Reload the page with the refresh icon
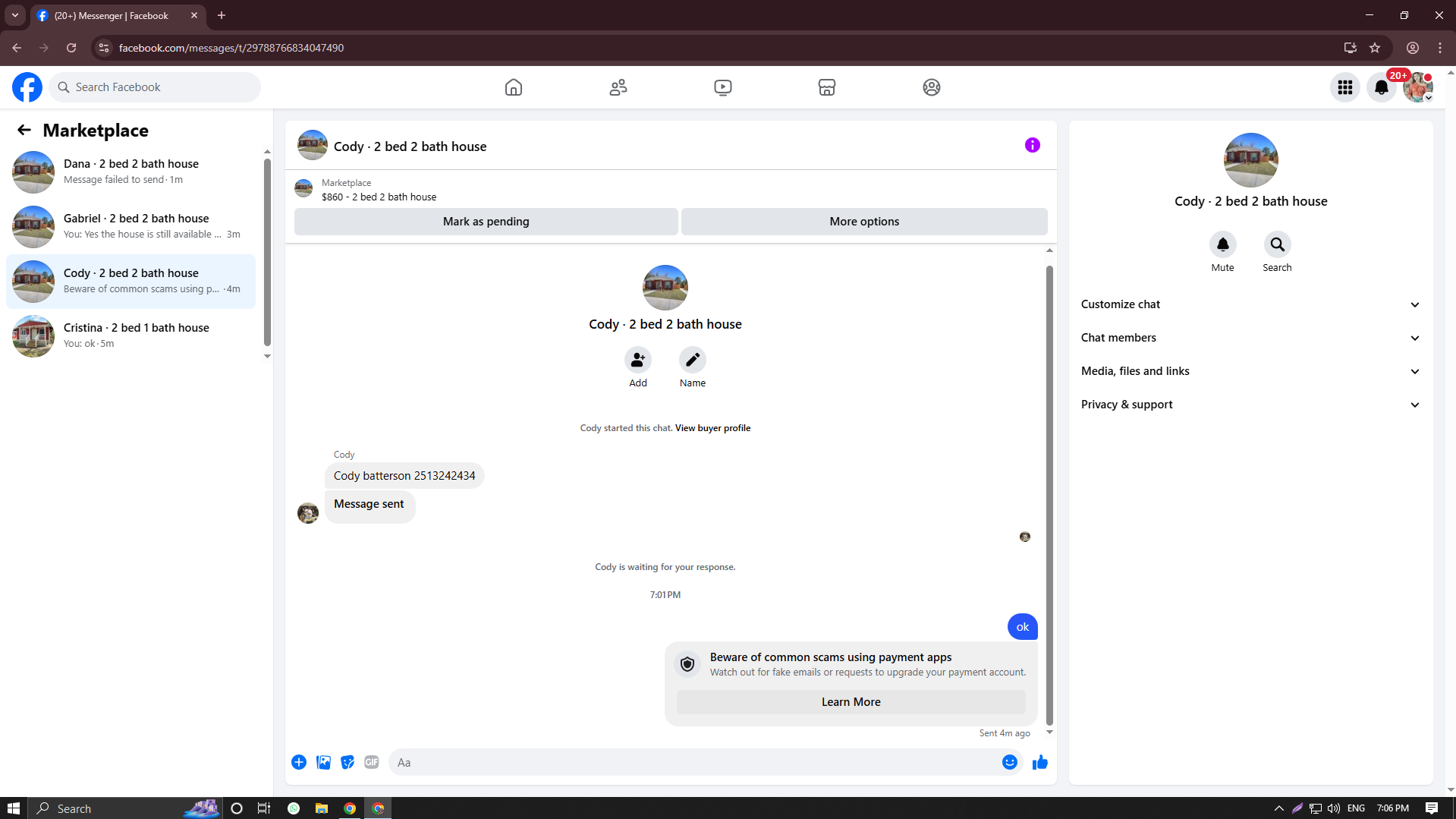Image resolution: width=1456 pixels, height=819 pixels. point(71,48)
